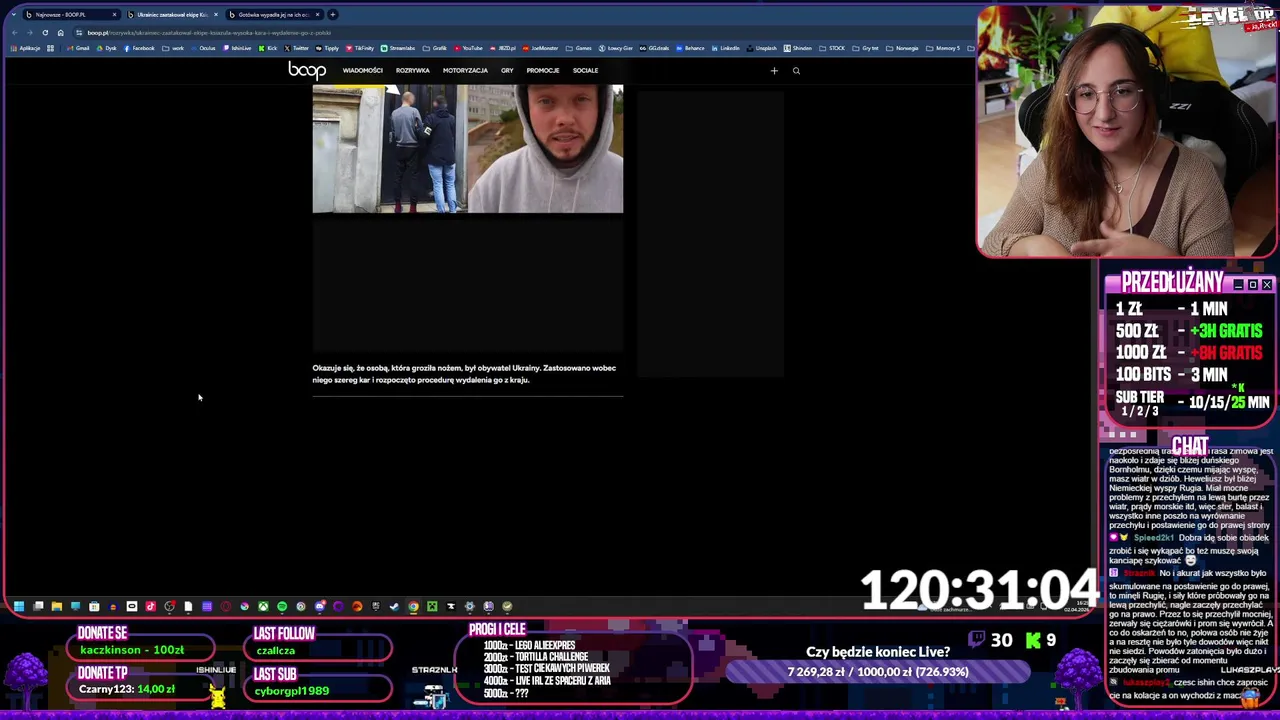Go to the MOTORYZACJA section
This screenshot has height=720, width=1280.
pos(465,70)
